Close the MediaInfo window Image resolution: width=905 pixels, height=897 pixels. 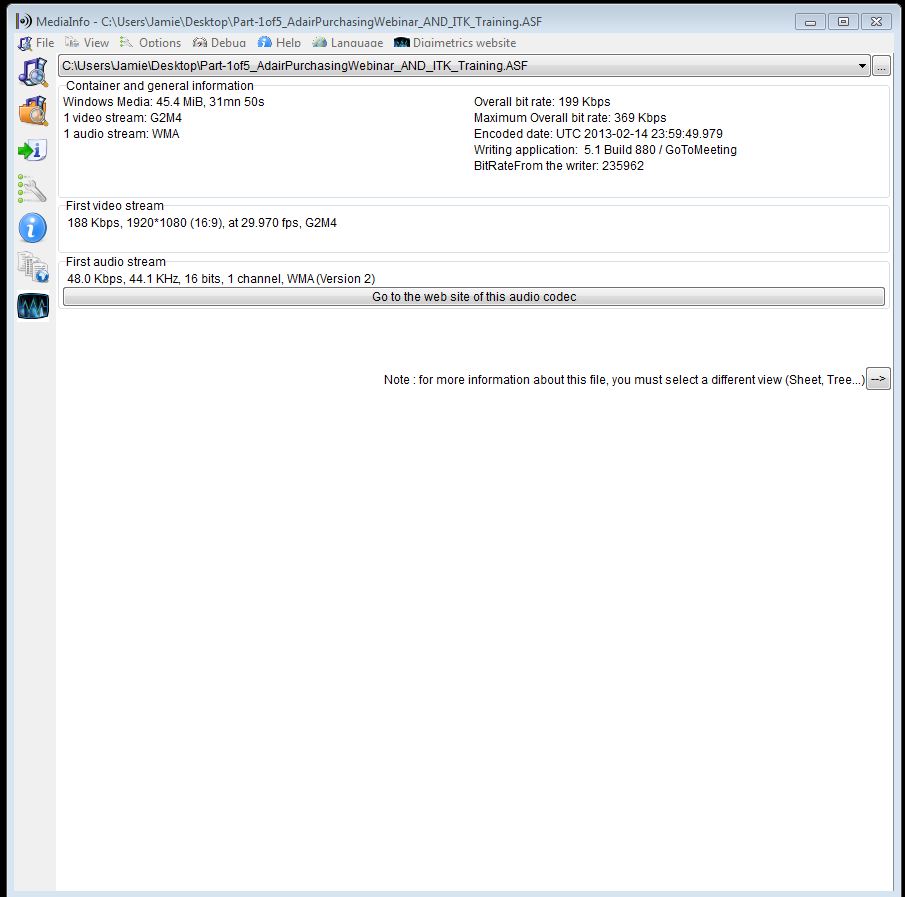coord(876,22)
